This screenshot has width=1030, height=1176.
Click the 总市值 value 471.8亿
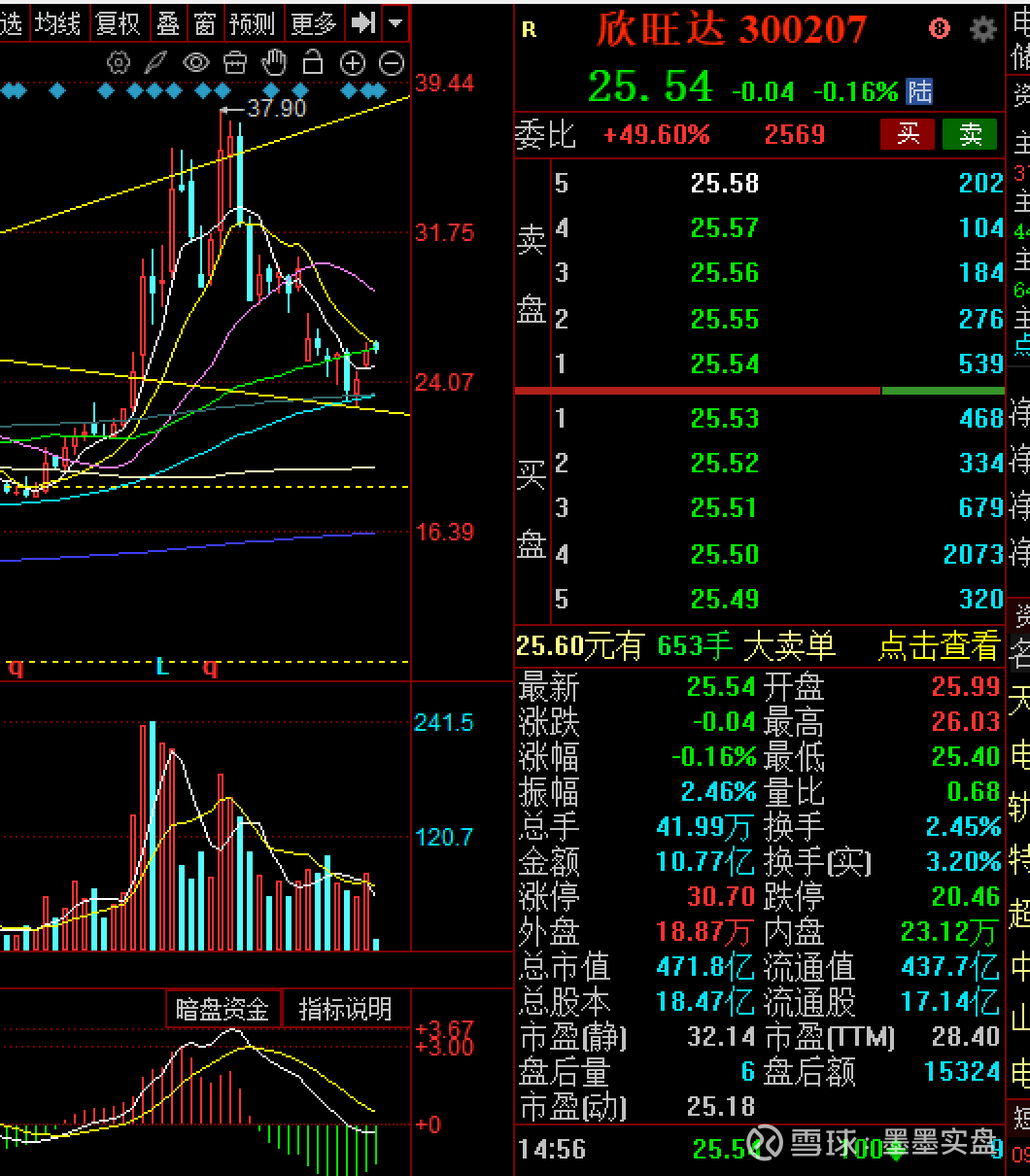click(704, 967)
